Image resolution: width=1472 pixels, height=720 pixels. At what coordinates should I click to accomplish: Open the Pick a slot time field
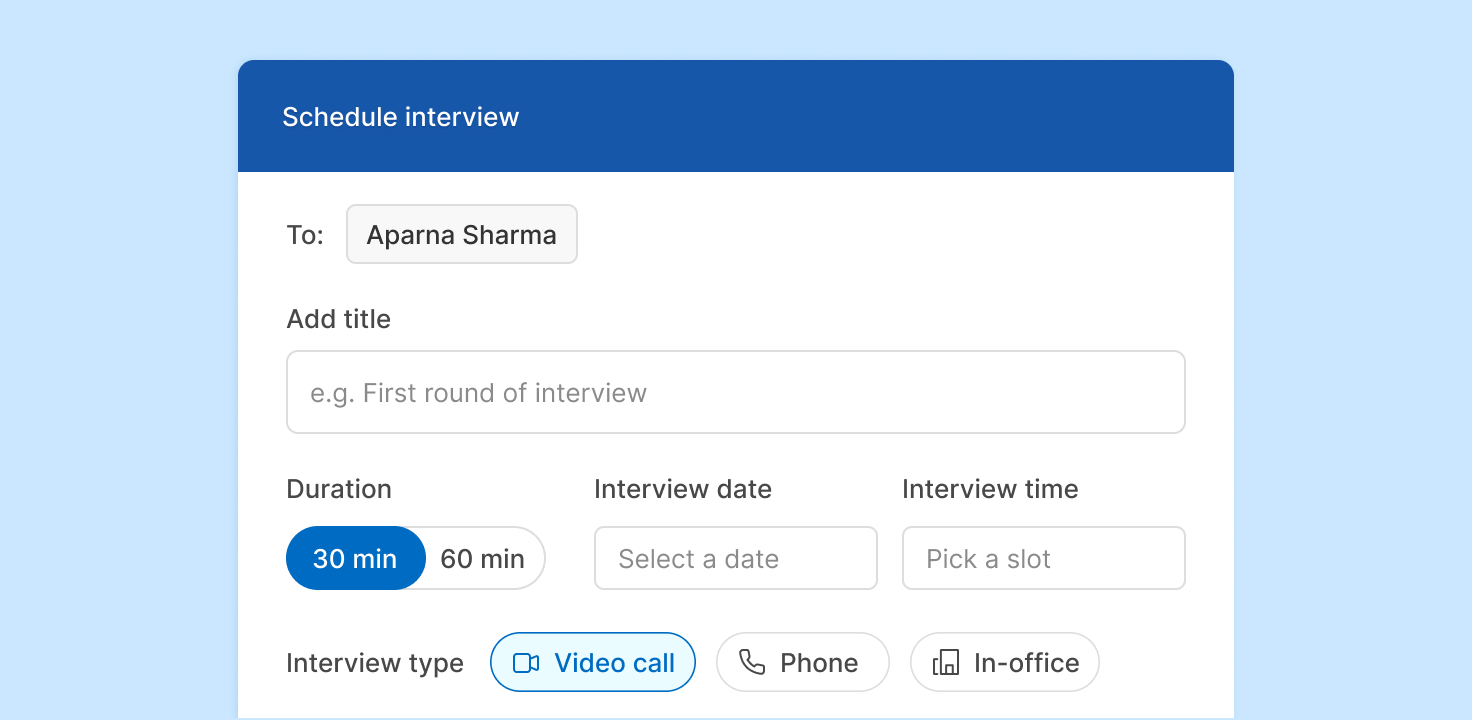[1044, 558]
